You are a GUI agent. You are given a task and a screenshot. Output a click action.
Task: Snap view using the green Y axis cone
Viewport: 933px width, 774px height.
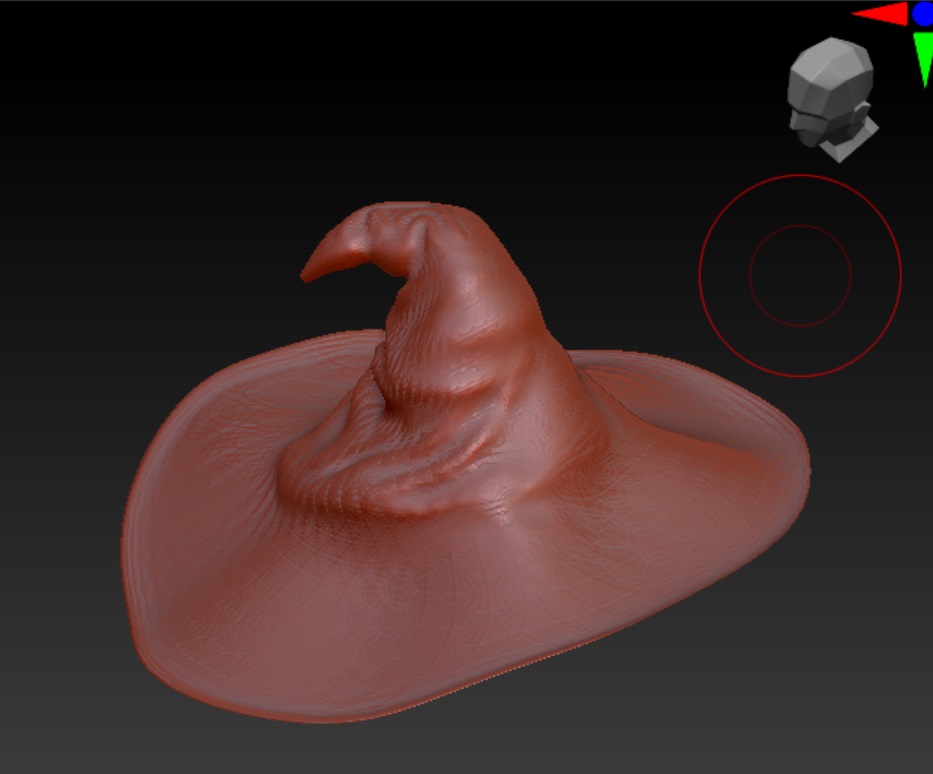point(923,60)
